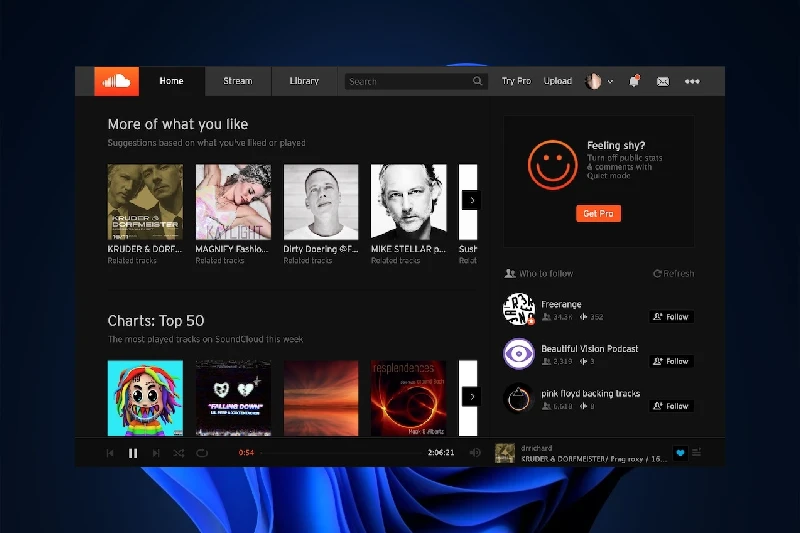
Task: Toggle repeat playback
Action: [x=202, y=453]
